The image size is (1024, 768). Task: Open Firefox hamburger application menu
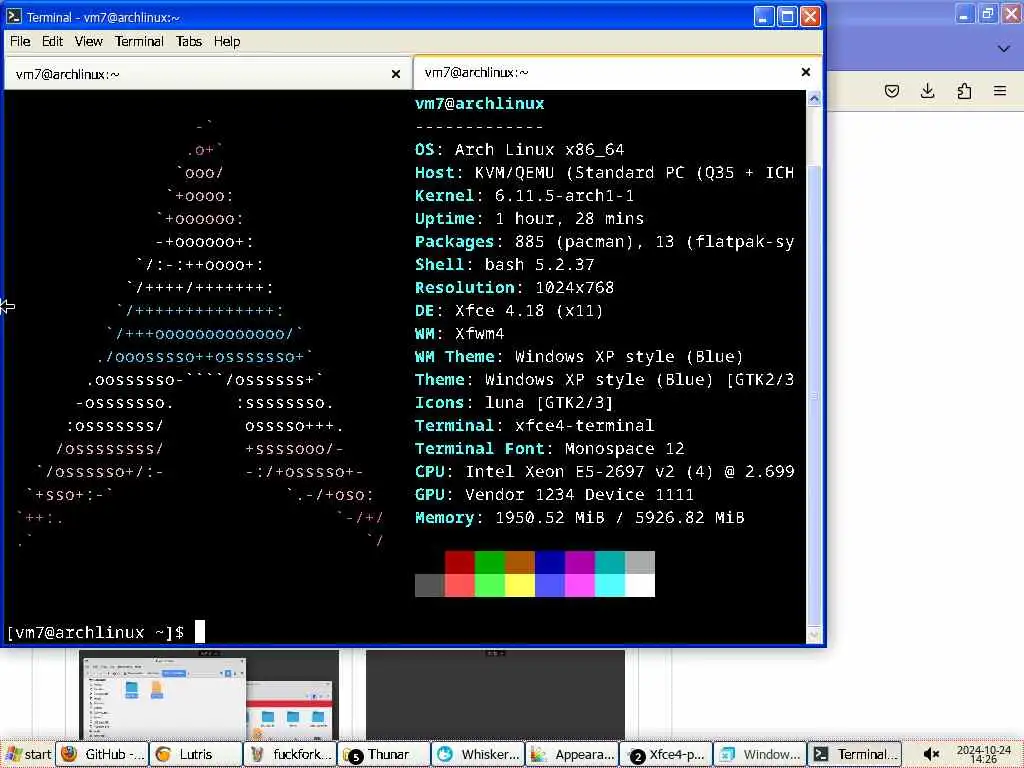click(1000, 91)
